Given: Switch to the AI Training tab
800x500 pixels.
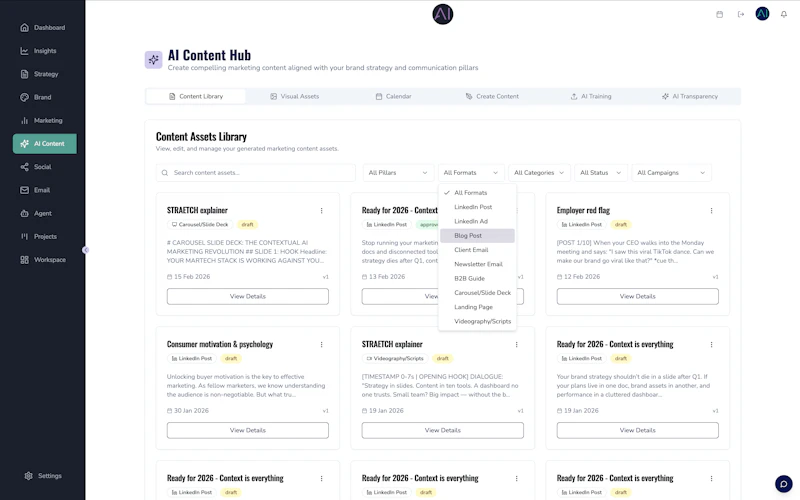Looking at the screenshot, I should click(x=591, y=96).
